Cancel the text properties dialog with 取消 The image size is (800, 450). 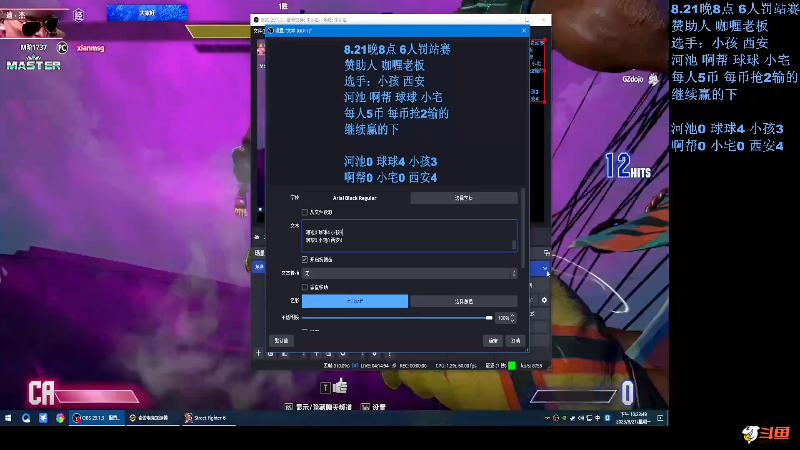[x=515, y=340]
